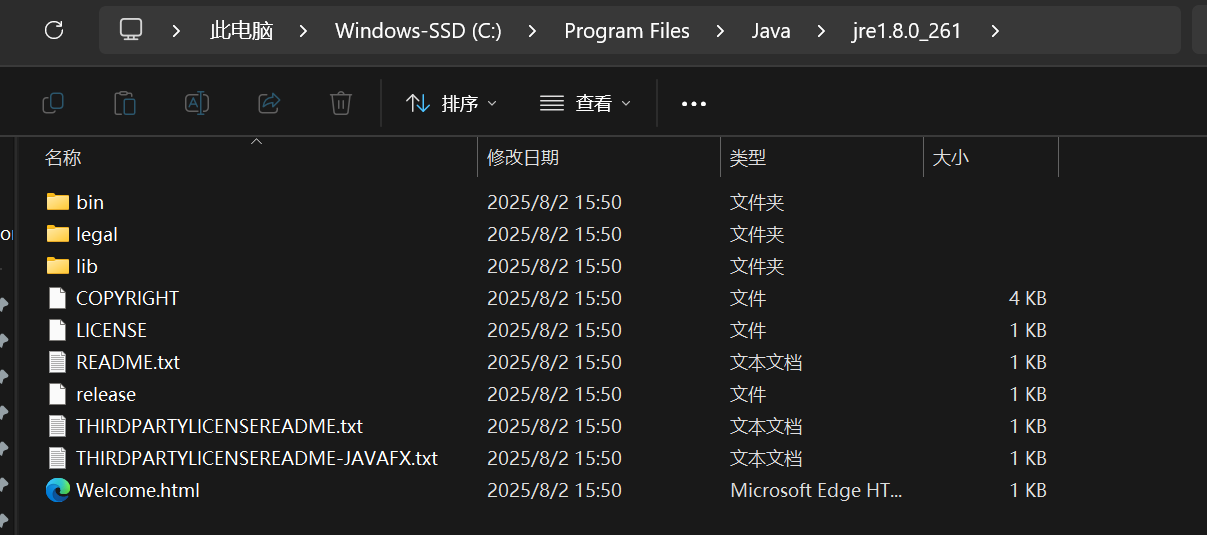Viewport: 1207px width, 535px height.
Task: Click the LICENSE file icon
Action: pos(58,330)
